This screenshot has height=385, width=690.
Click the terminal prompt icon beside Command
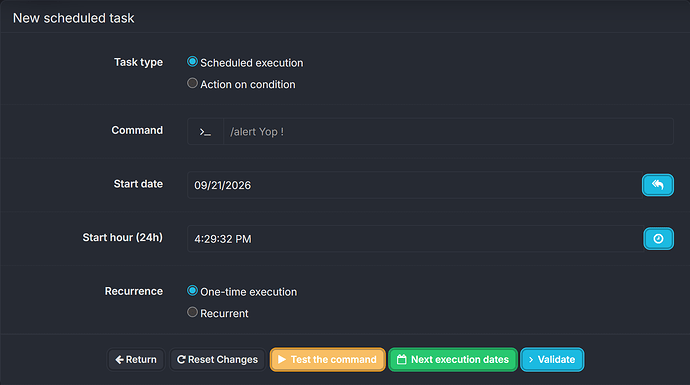(x=206, y=132)
